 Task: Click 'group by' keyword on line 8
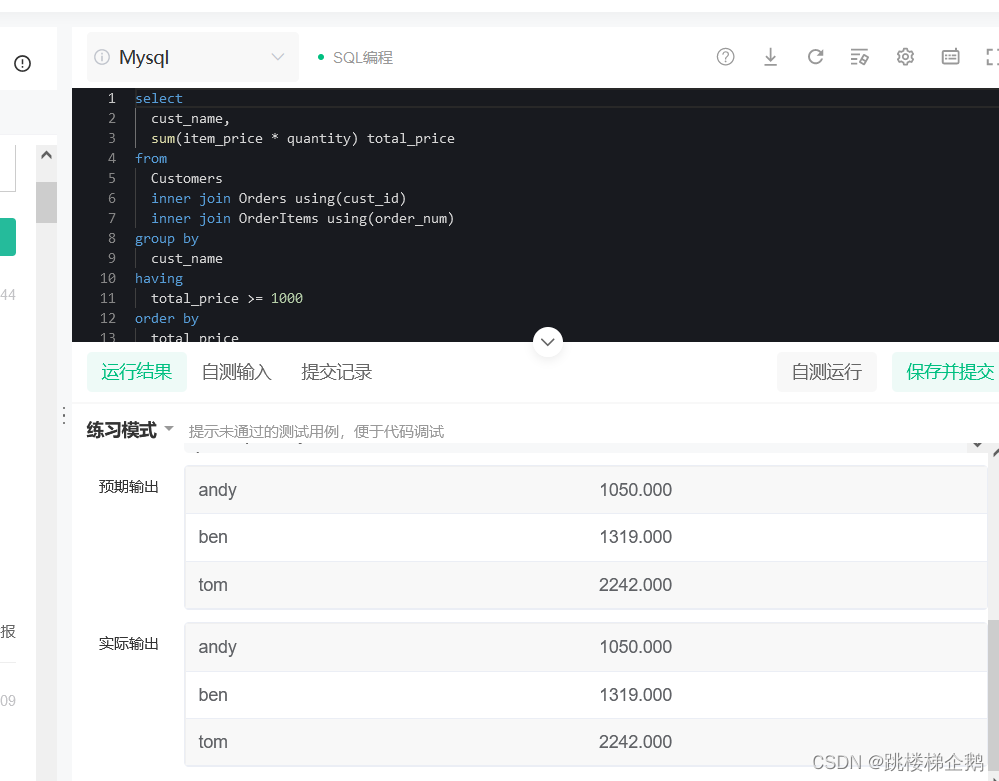click(x=166, y=239)
